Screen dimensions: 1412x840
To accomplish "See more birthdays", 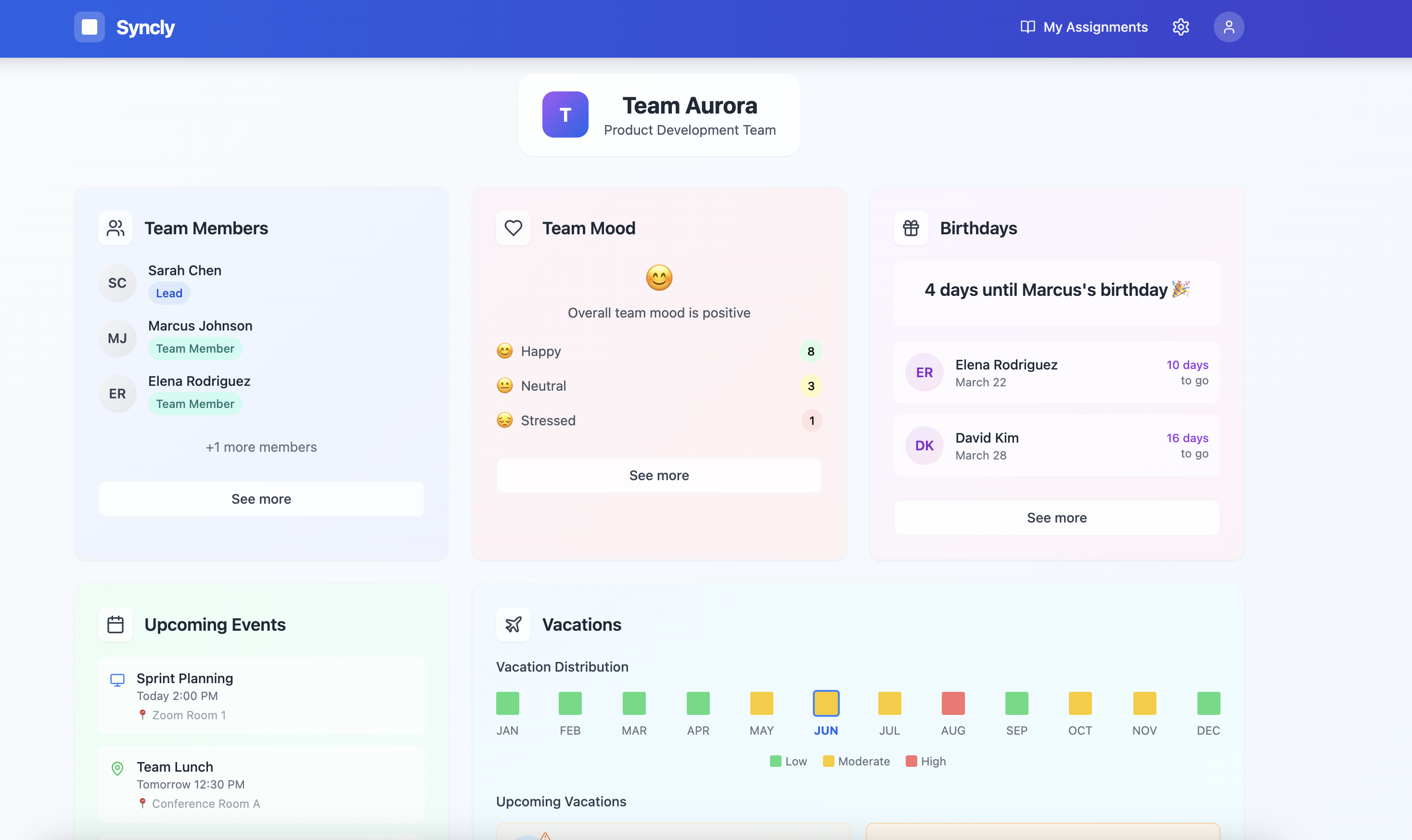I will (1056, 517).
